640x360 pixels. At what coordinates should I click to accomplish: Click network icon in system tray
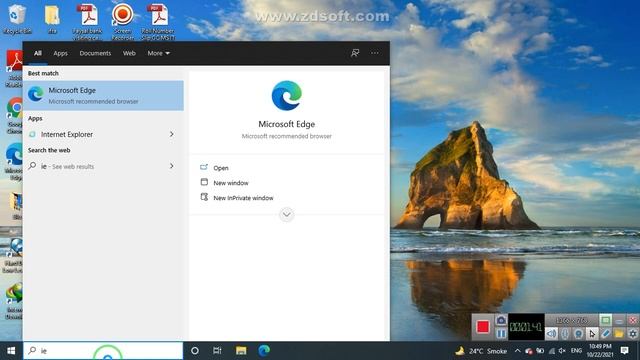(x=552, y=351)
